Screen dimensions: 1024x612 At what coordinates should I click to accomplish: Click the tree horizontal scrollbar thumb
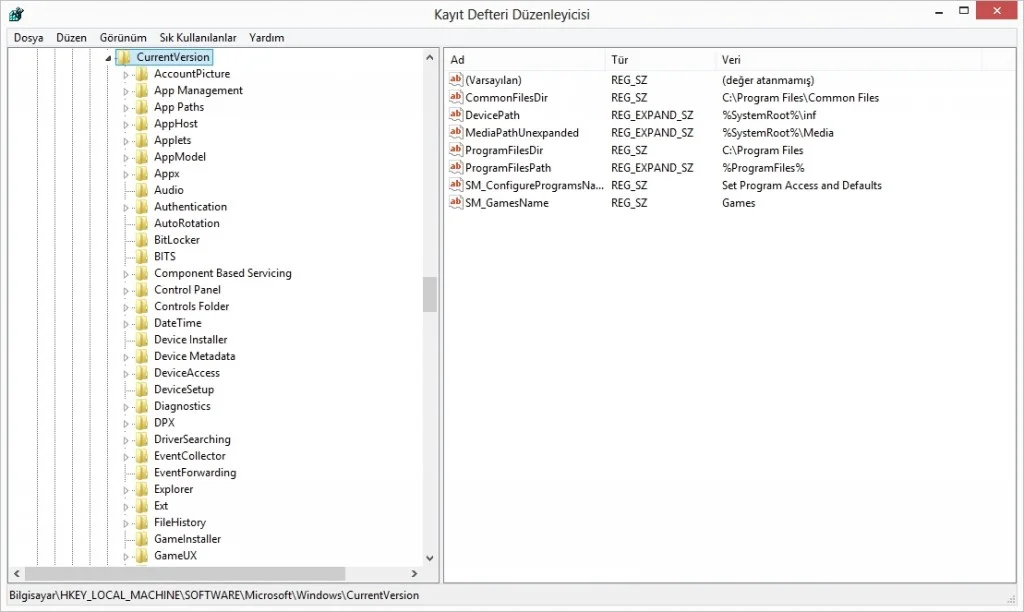[x=185, y=573]
